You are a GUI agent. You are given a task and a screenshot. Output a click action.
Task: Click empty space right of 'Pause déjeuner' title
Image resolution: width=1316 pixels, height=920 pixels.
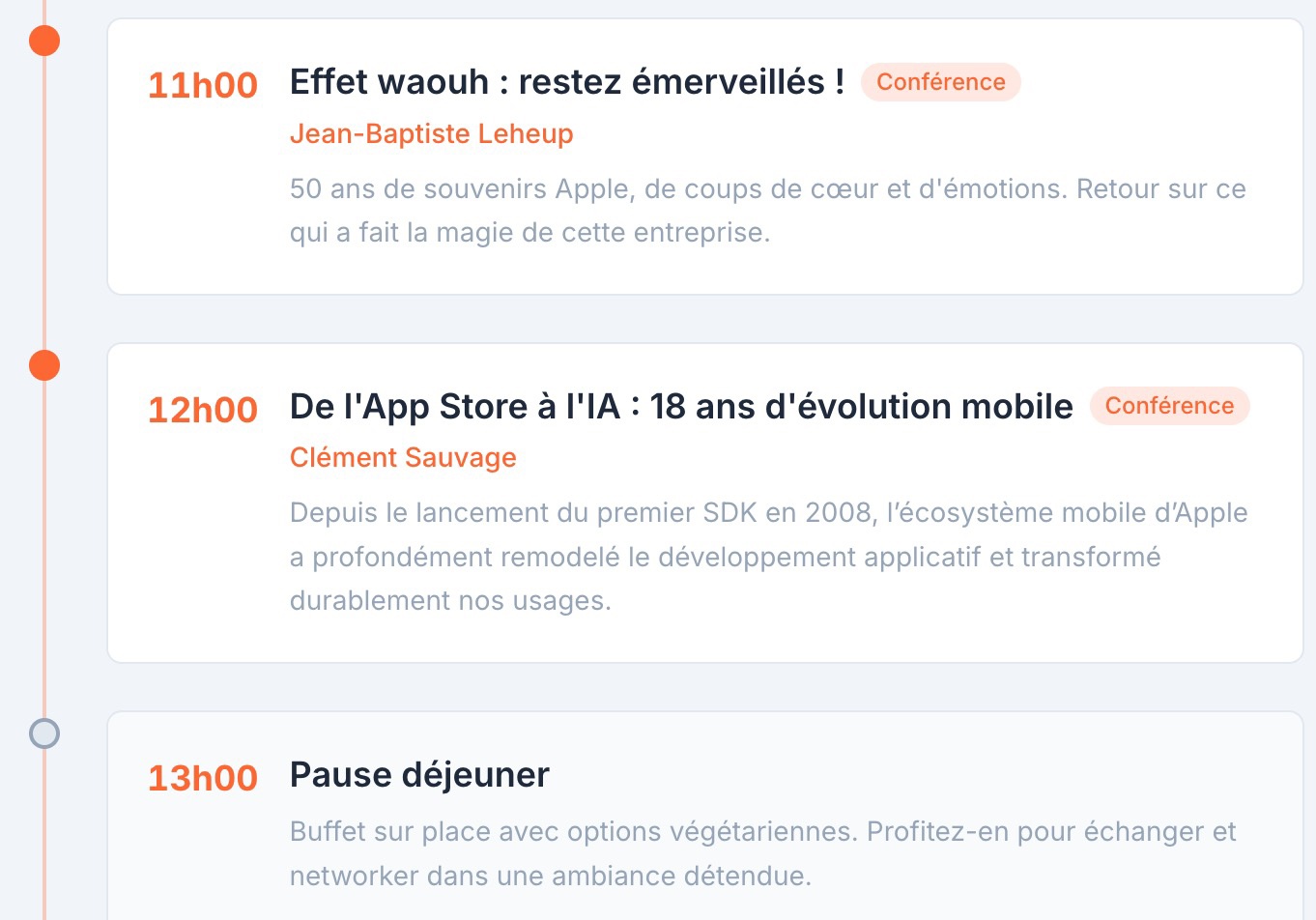click(918, 775)
